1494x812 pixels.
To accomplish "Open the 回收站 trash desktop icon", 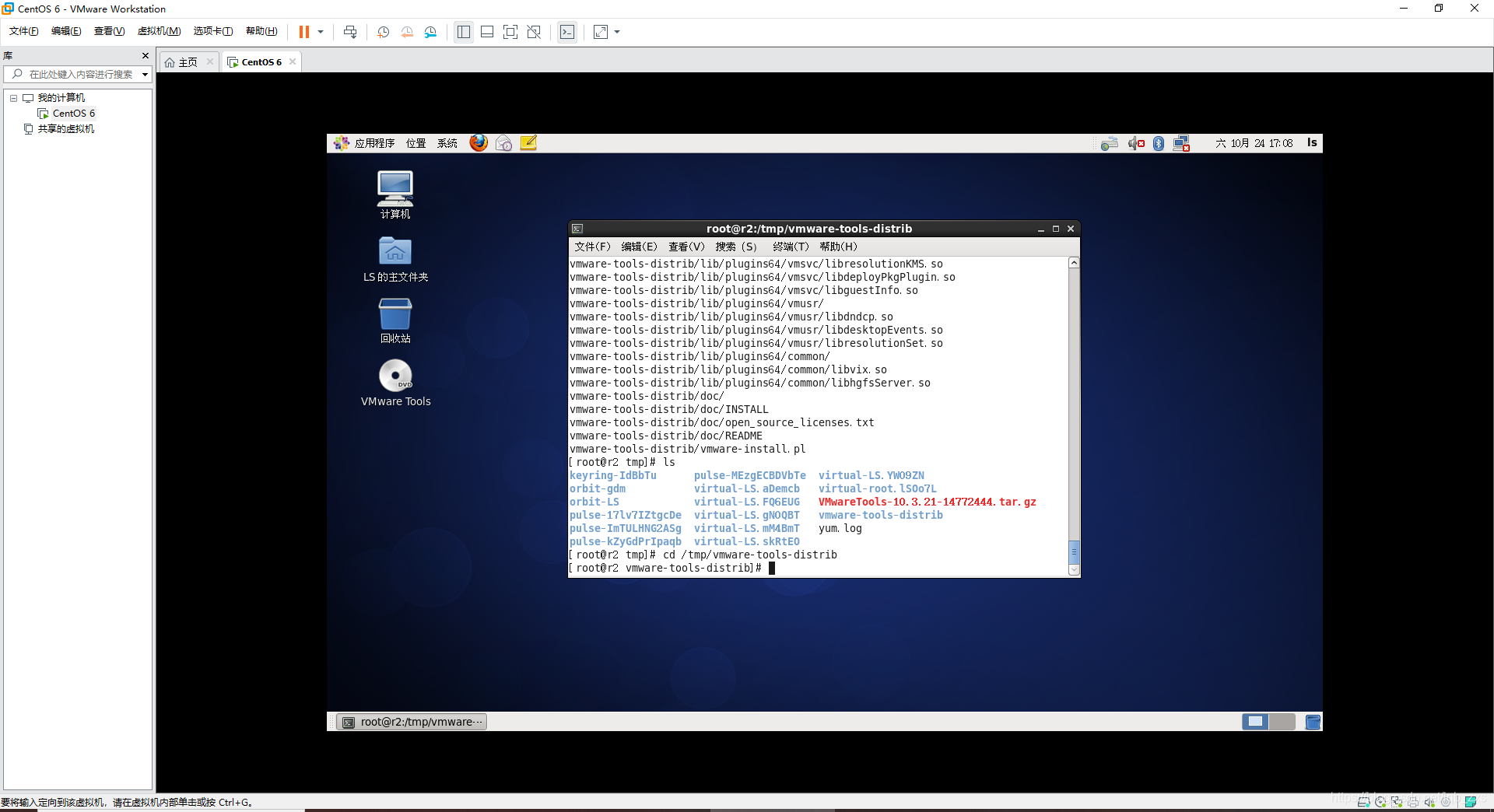I will tap(395, 320).
